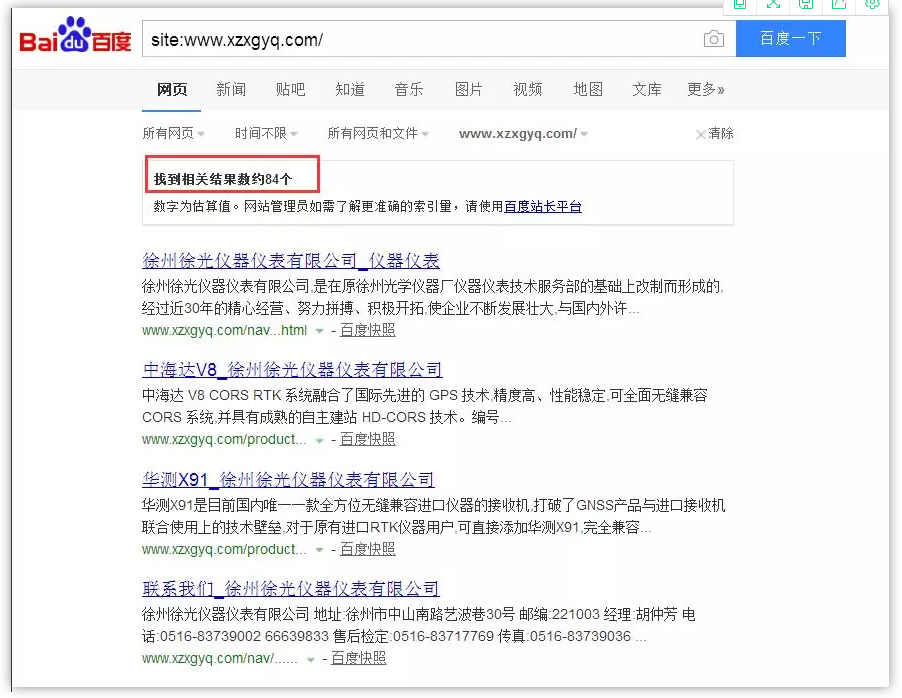Screen dimensions: 902x698
Task: Clear filters with the 清除 button
Action: 714,134
